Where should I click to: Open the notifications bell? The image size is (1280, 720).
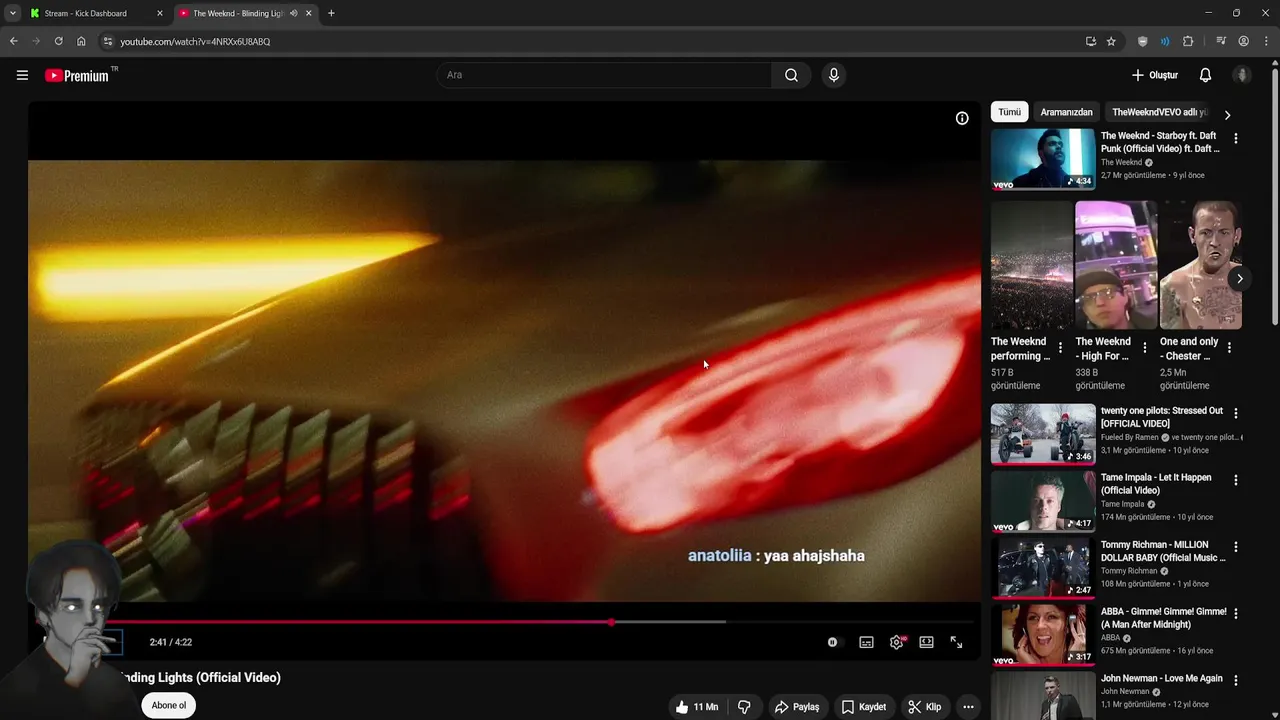pos(1205,75)
